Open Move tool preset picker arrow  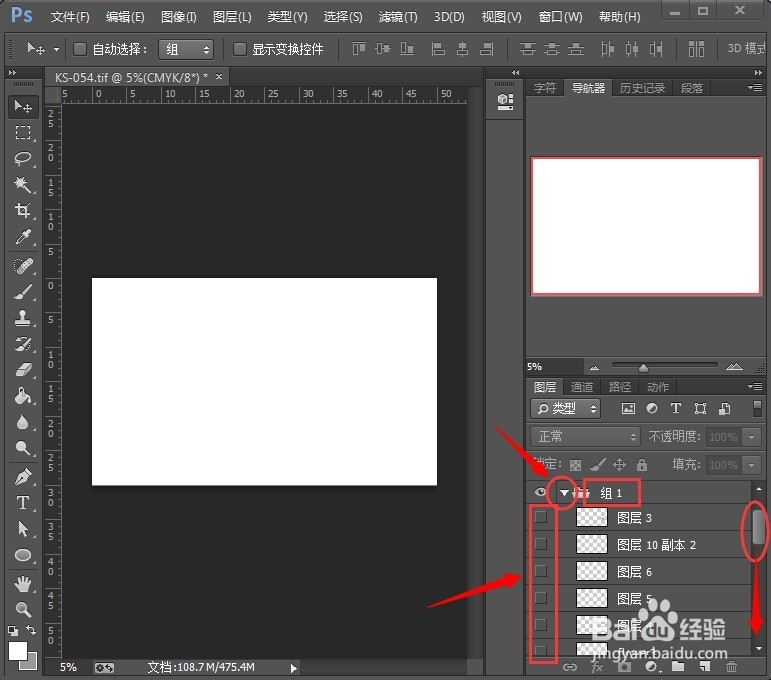tap(57, 49)
